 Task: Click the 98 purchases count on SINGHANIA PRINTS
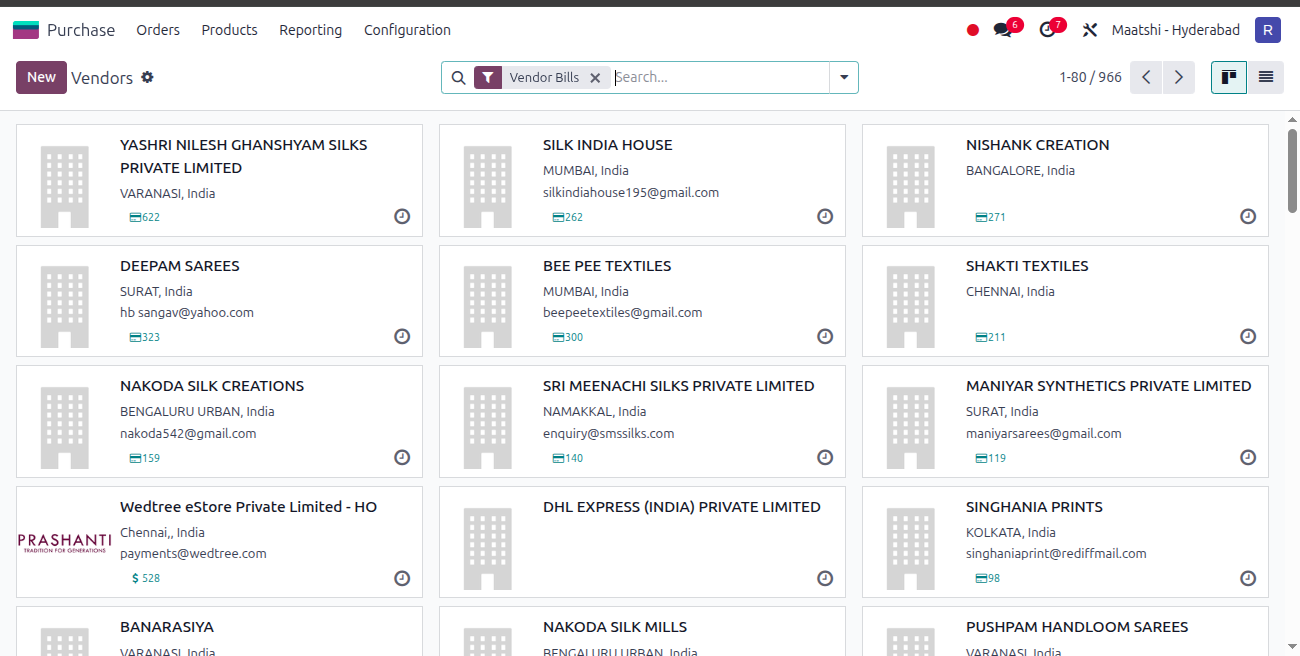tap(988, 578)
